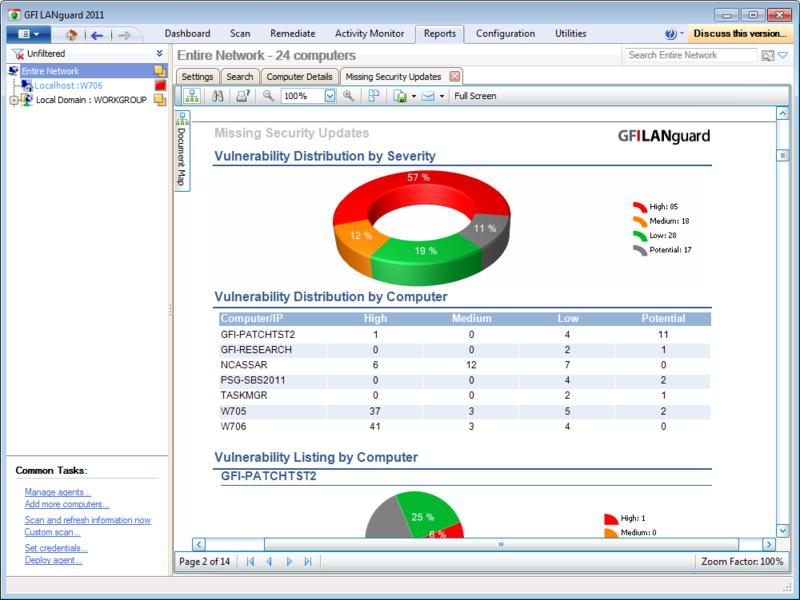Click the Export report save icon
Viewport: 800px width, 600px height.
pyautogui.click(x=400, y=96)
